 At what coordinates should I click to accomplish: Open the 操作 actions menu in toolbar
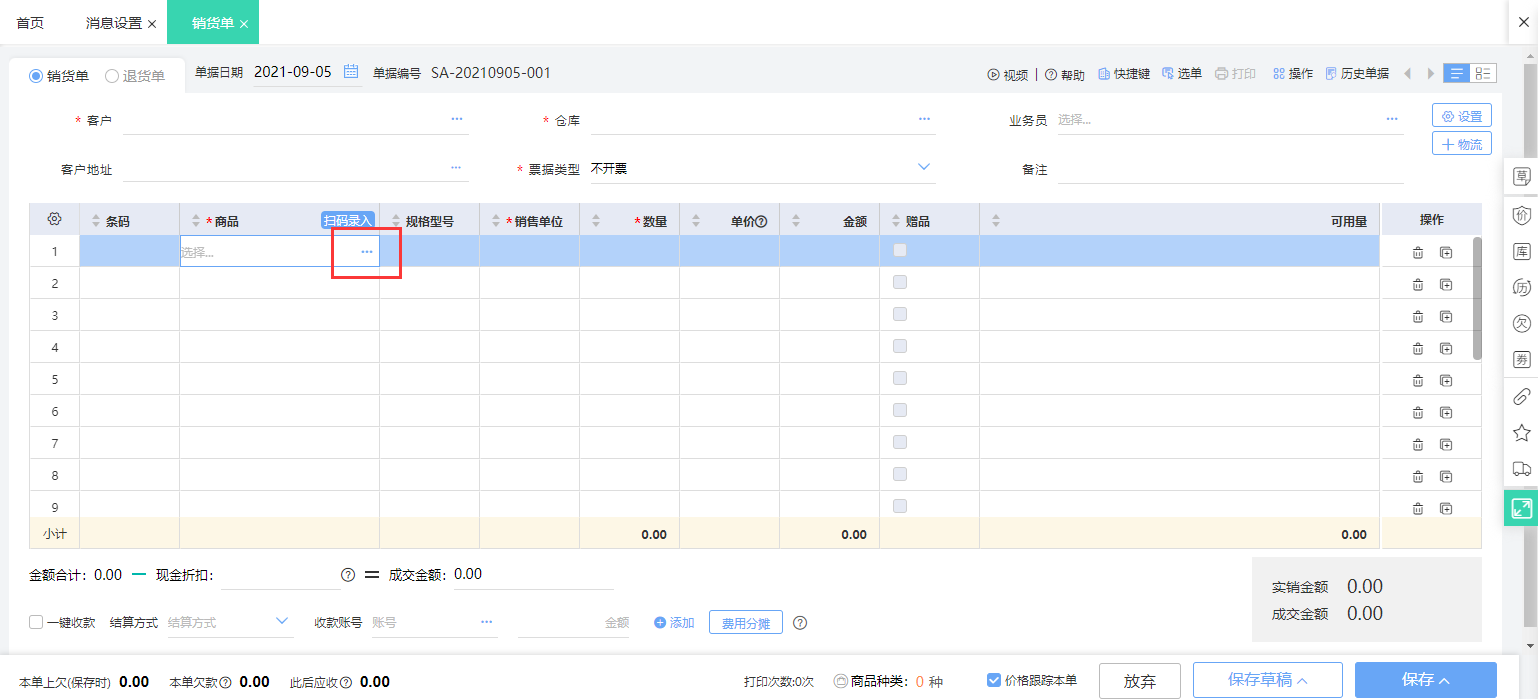click(x=1293, y=74)
